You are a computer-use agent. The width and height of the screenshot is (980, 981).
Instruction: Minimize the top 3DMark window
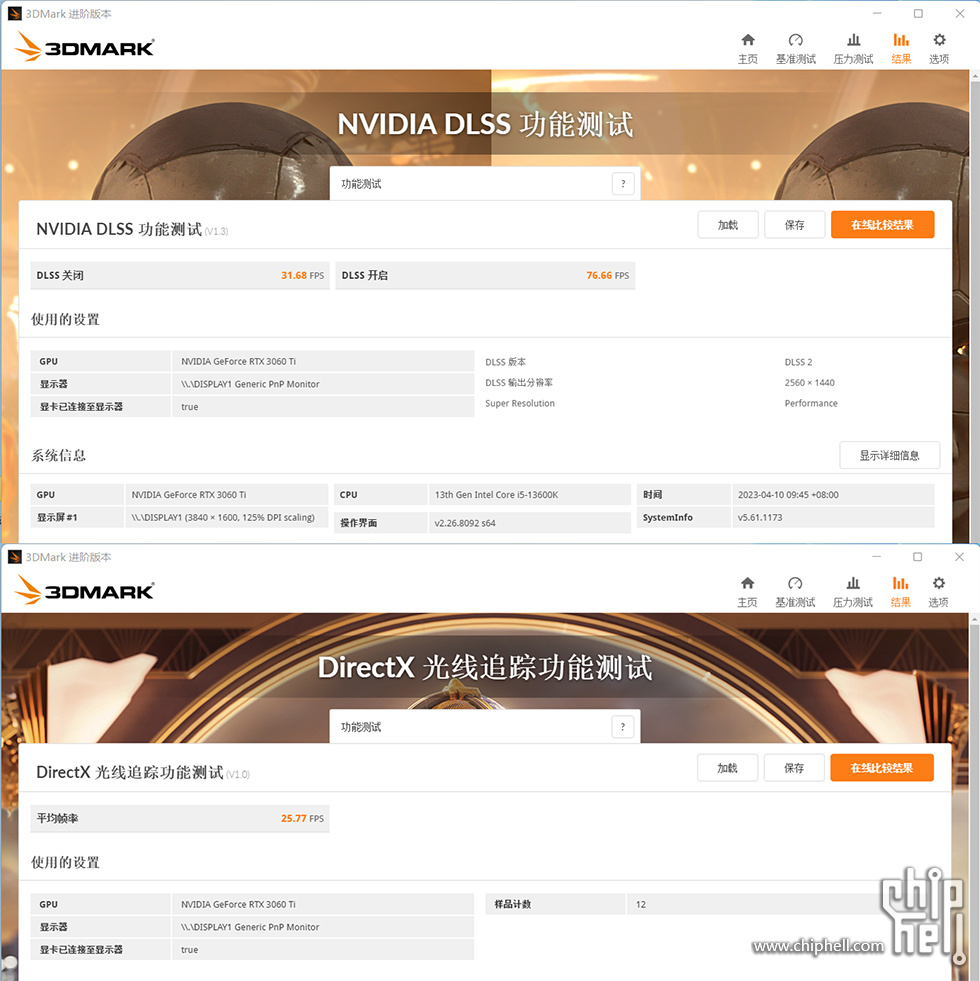[x=877, y=13]
